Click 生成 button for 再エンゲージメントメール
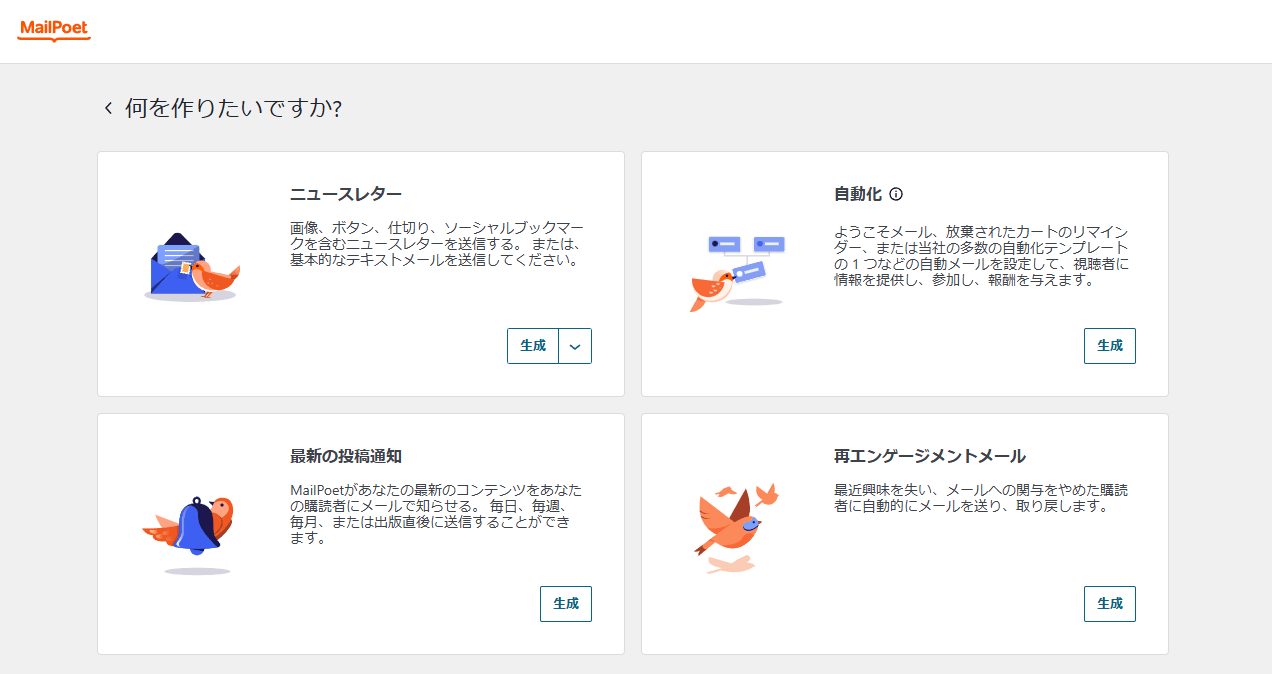This screenshot has height=674, width=1272. click(1110, 604)
